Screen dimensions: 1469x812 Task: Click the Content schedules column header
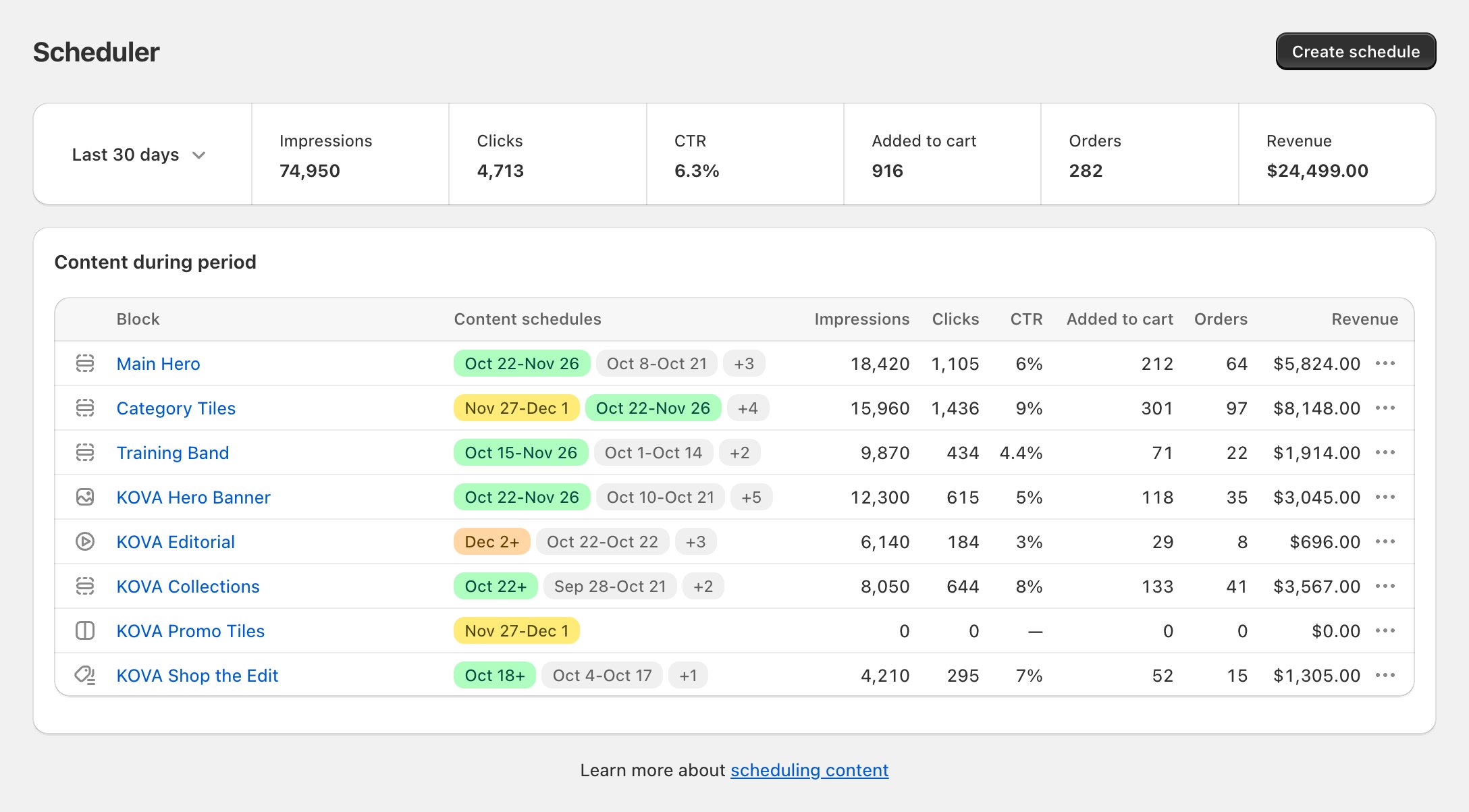[x=527, y=319]
